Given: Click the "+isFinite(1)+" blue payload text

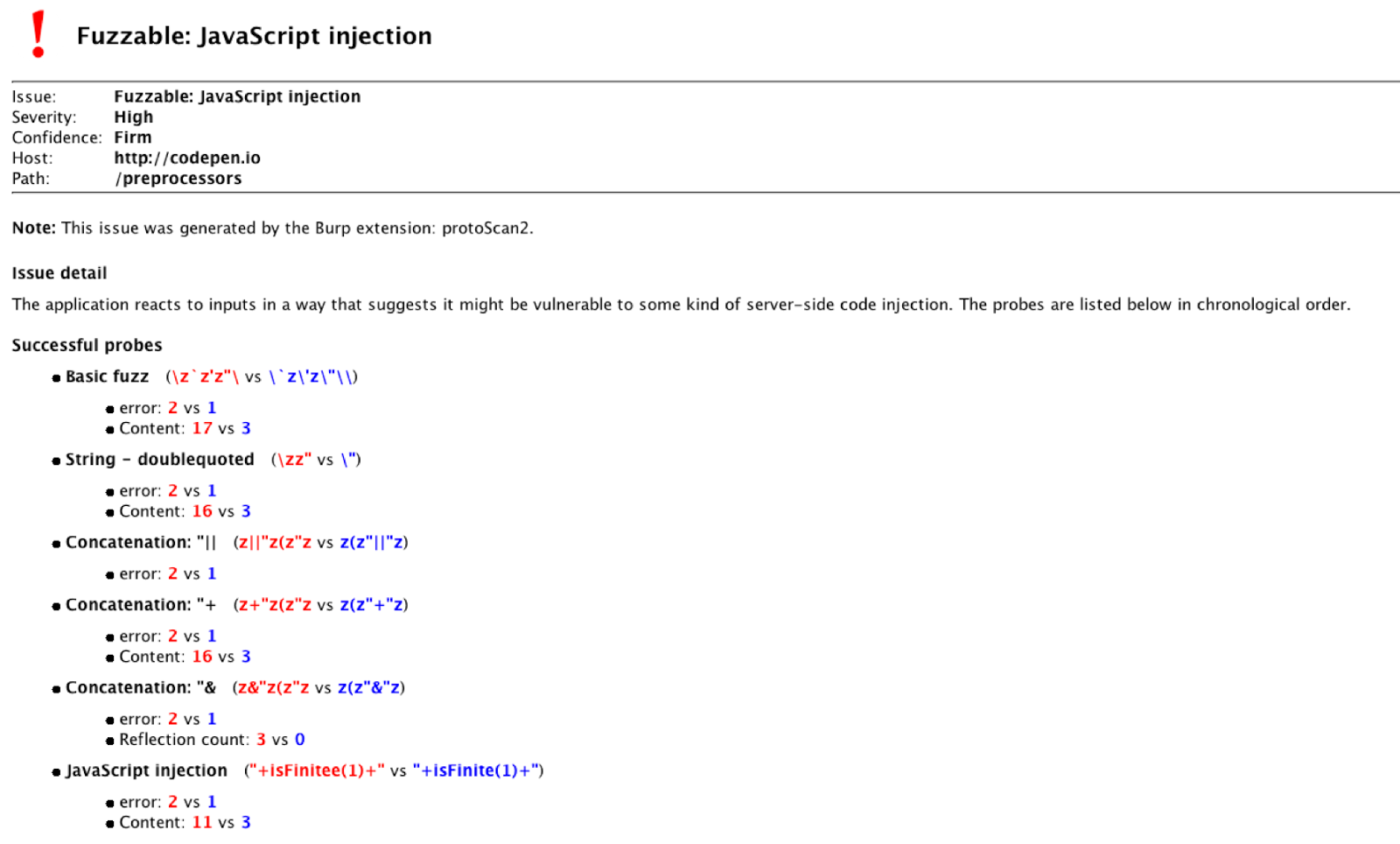Looking at the screenshot, I should pyautogui.click(x=475, y=770).
